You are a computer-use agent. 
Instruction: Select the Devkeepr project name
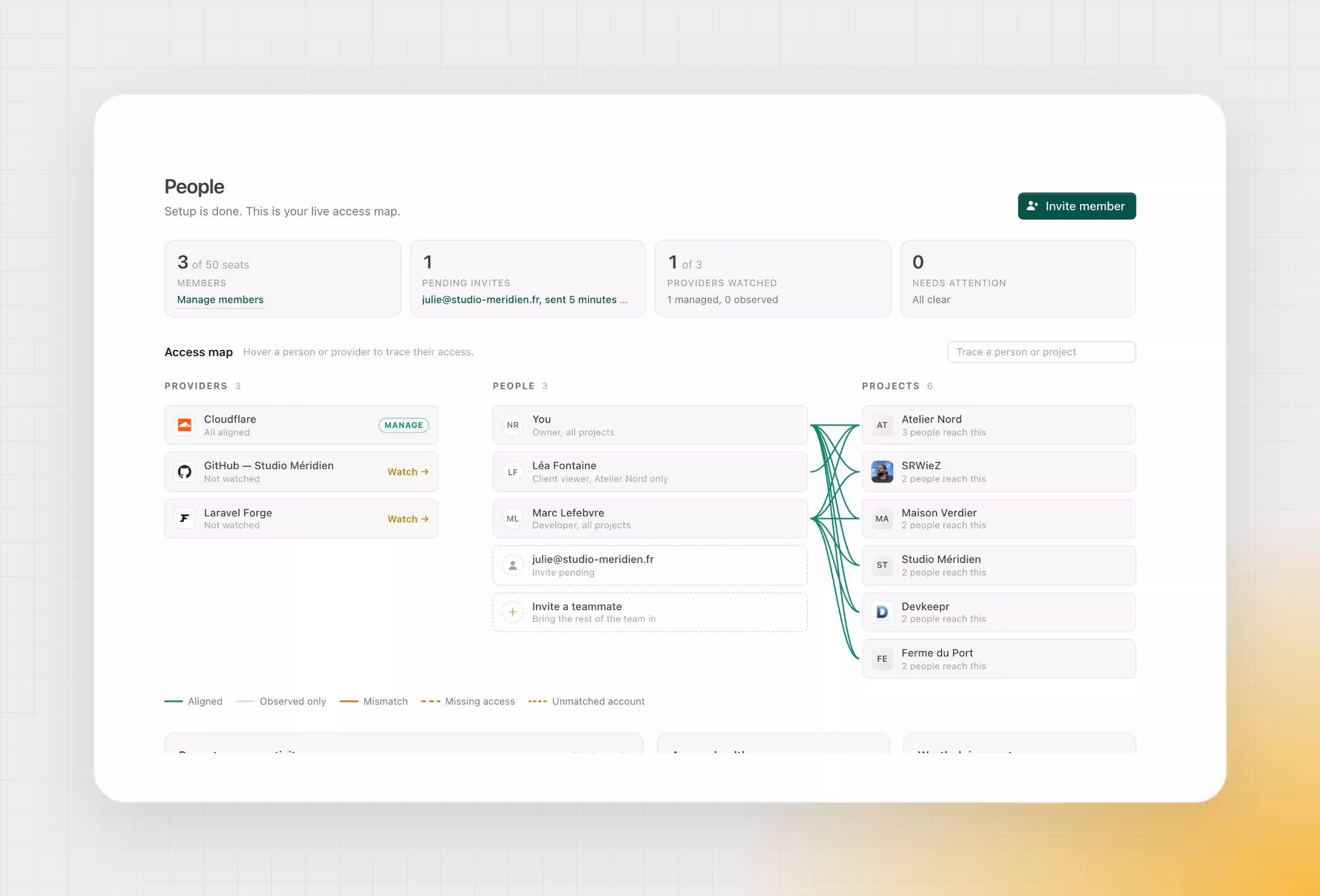[925, 607]
